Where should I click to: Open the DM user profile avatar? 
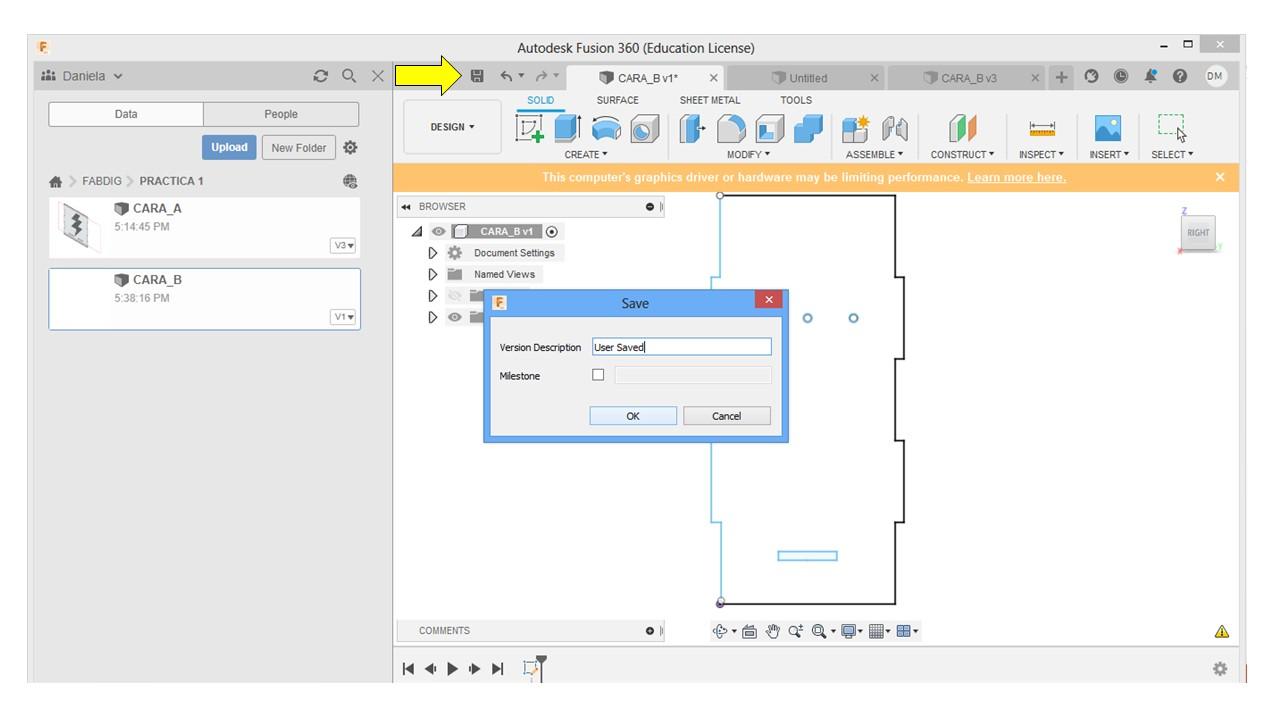pos(1216,76)
